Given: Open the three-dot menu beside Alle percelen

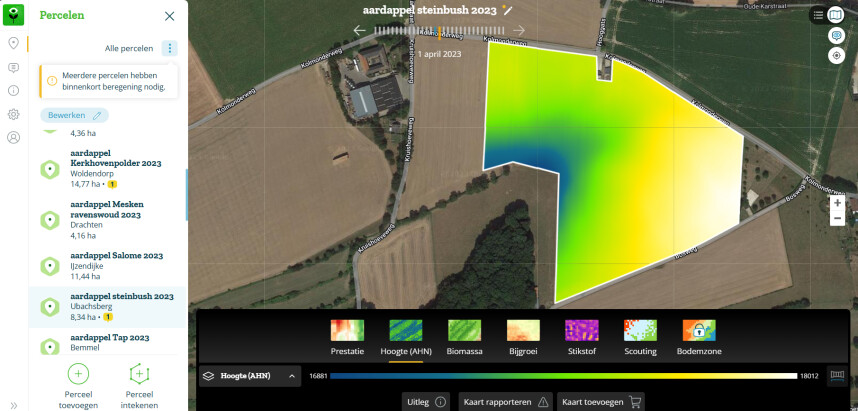Looking at the screenshot, I should point(169,48).
